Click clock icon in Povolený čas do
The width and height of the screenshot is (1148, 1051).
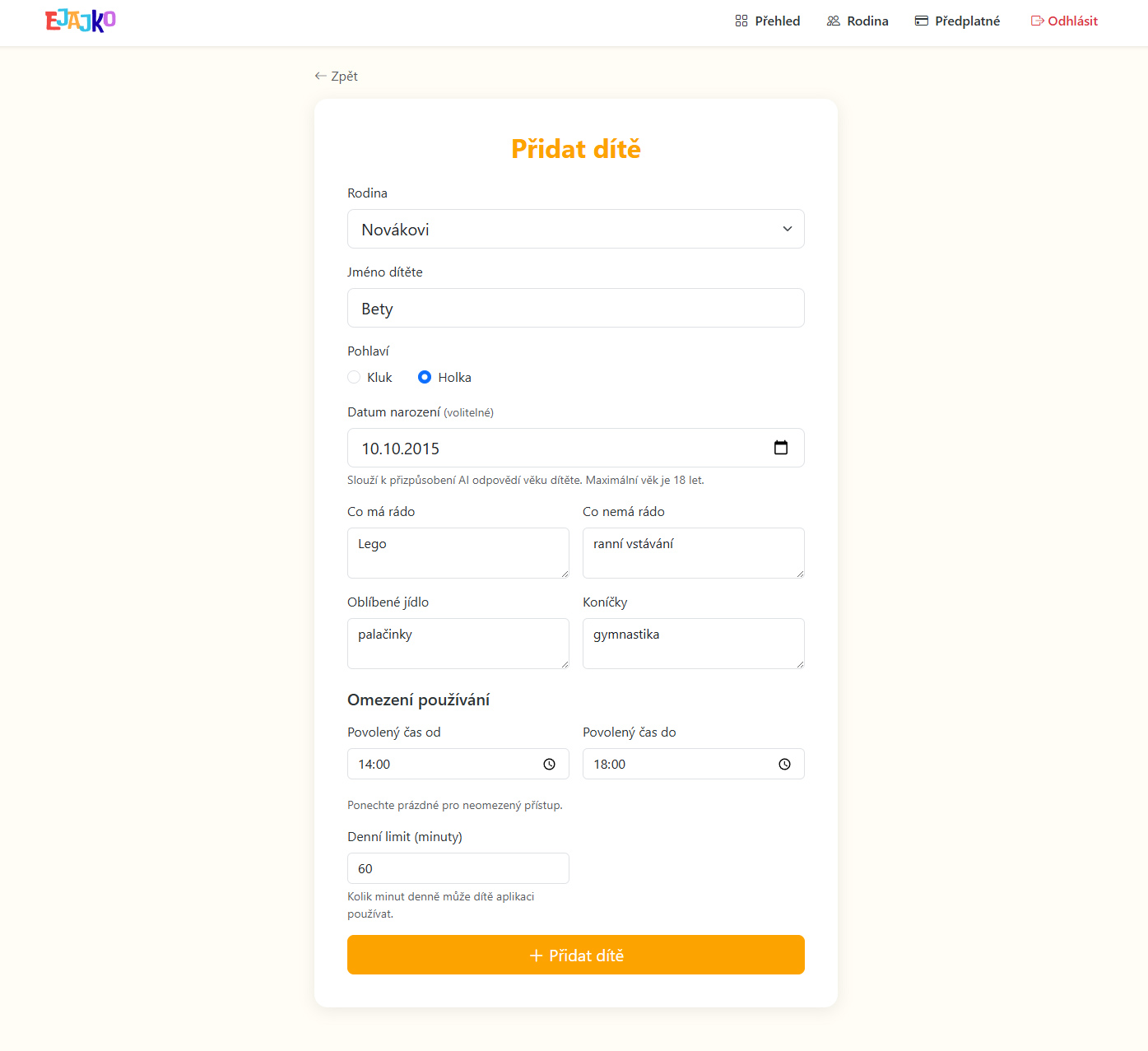[785, 765]
